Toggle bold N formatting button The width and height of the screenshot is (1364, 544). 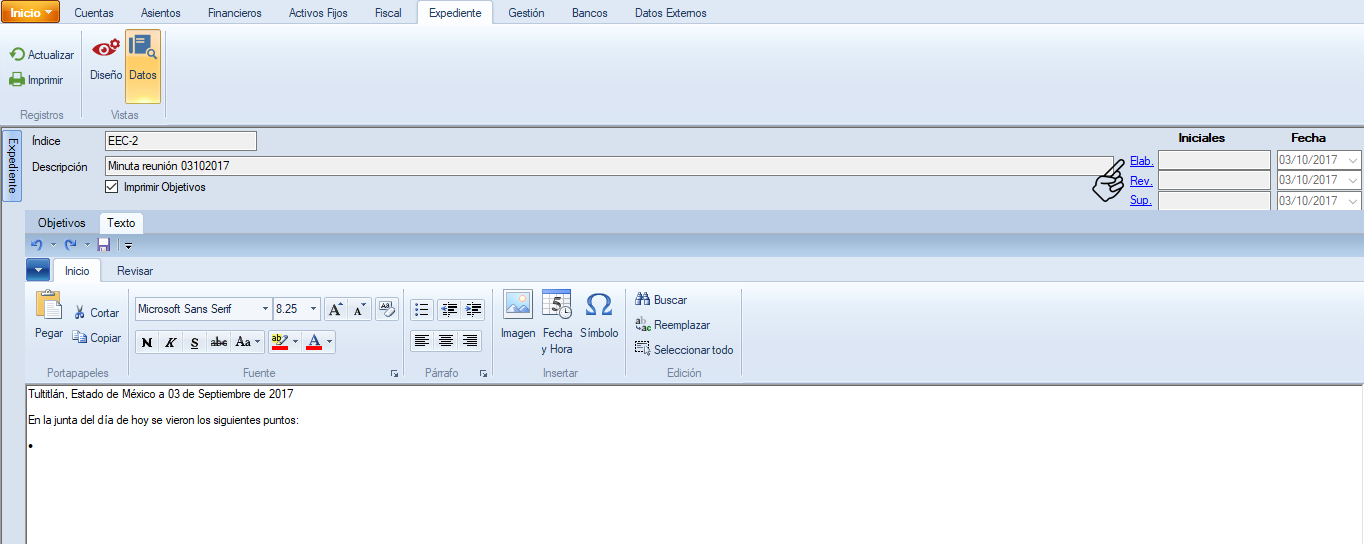coord(147,342)
